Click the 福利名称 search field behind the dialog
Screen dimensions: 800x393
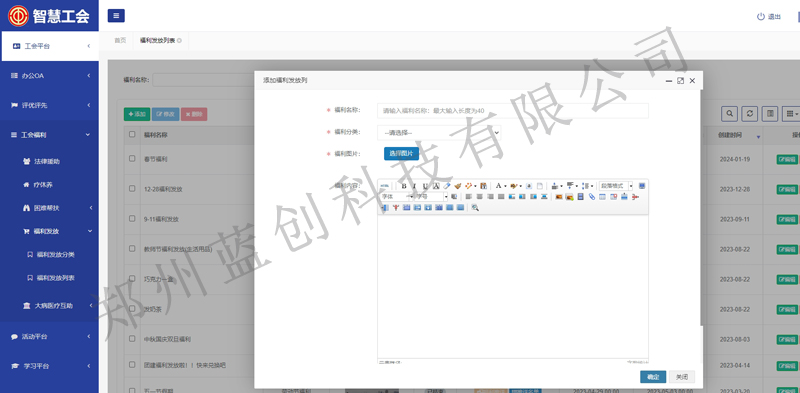[x=204, y=80]
